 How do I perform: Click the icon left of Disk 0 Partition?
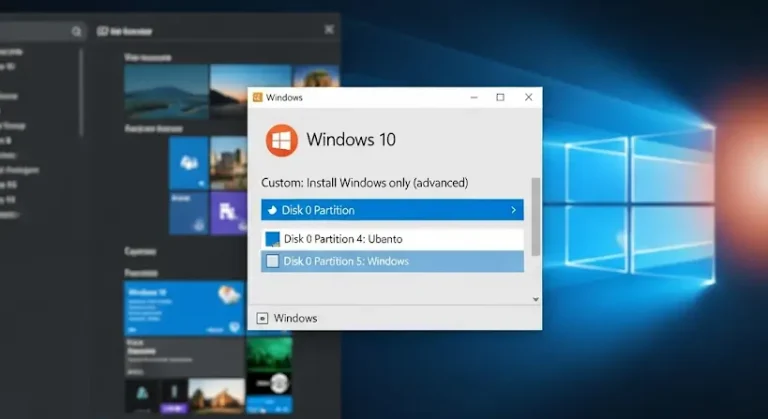pos(272,210)
